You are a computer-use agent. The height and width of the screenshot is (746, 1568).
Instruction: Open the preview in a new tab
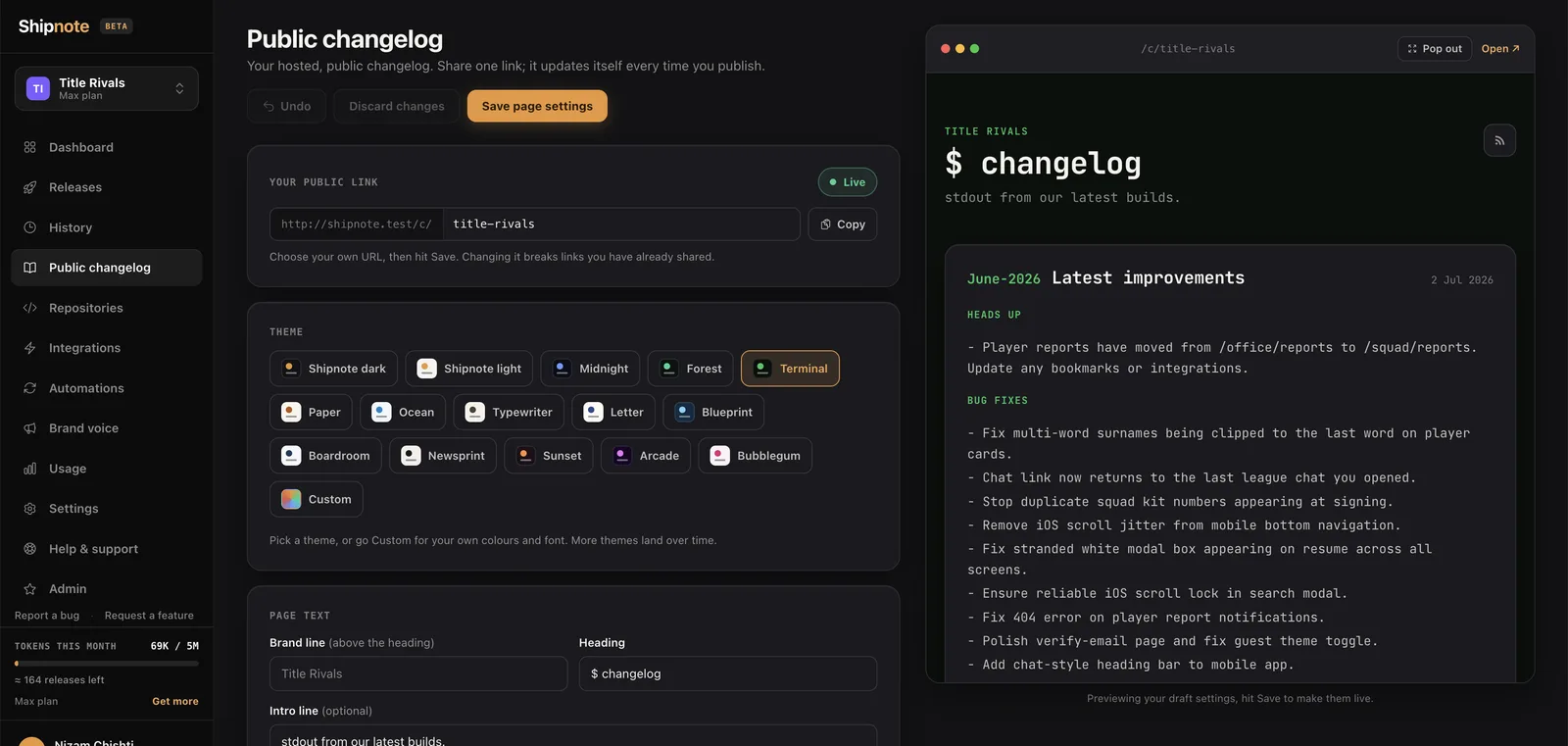(x=1500, y=49)
